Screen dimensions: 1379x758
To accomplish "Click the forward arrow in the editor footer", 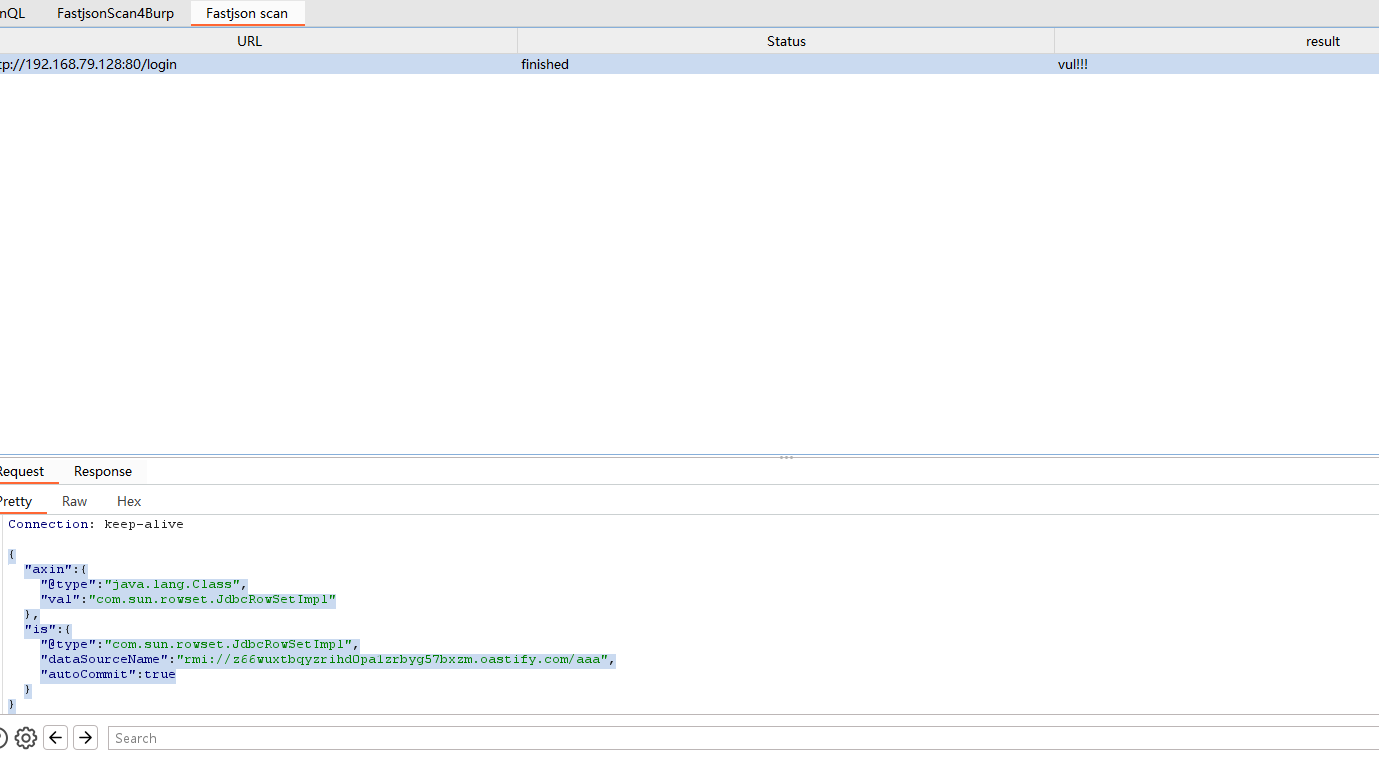I will click(x=85, y=737).
